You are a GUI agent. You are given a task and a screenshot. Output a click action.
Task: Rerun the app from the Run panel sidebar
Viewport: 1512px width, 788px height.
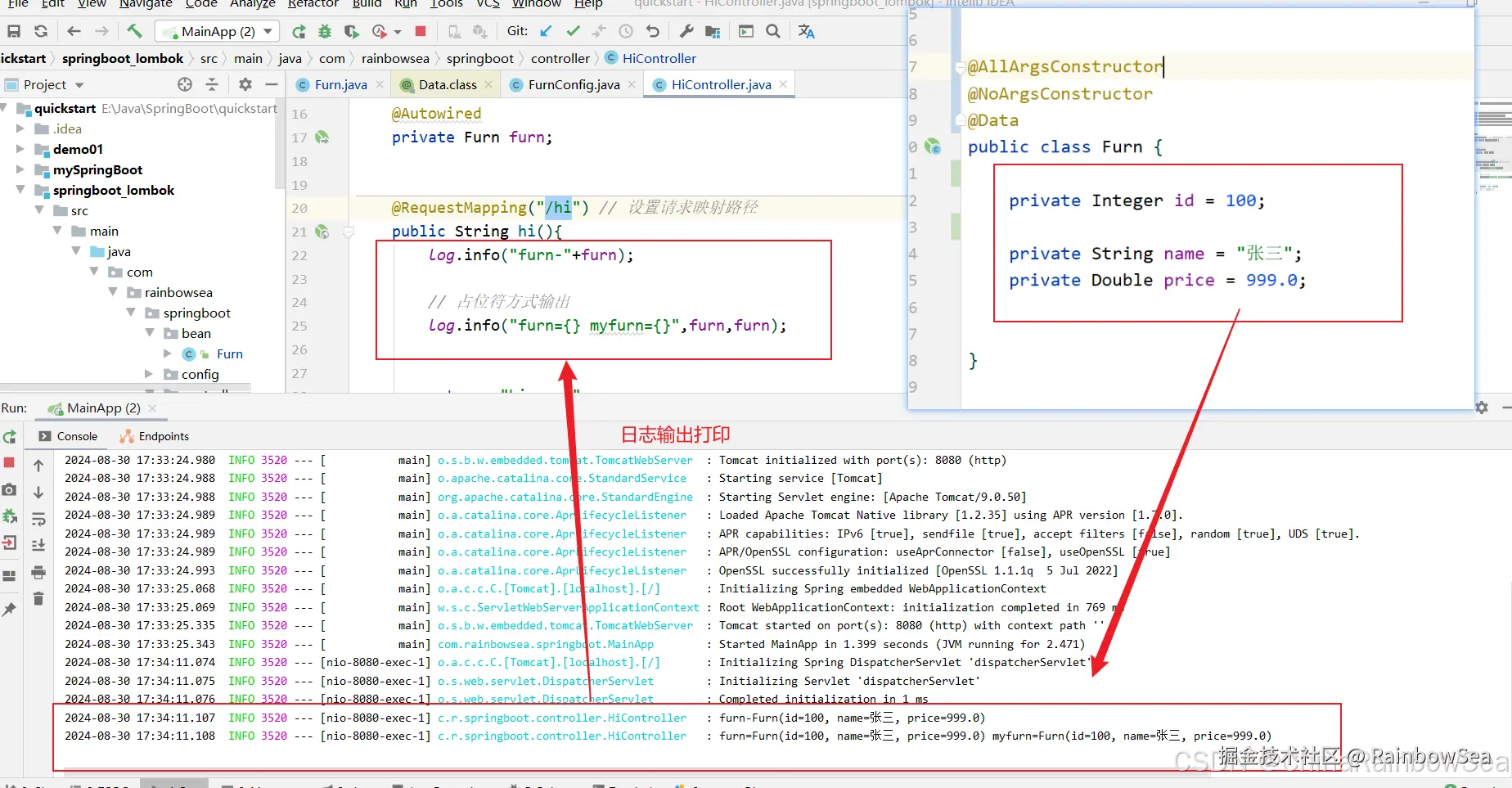pyautogui.click(x=10, y=438)
